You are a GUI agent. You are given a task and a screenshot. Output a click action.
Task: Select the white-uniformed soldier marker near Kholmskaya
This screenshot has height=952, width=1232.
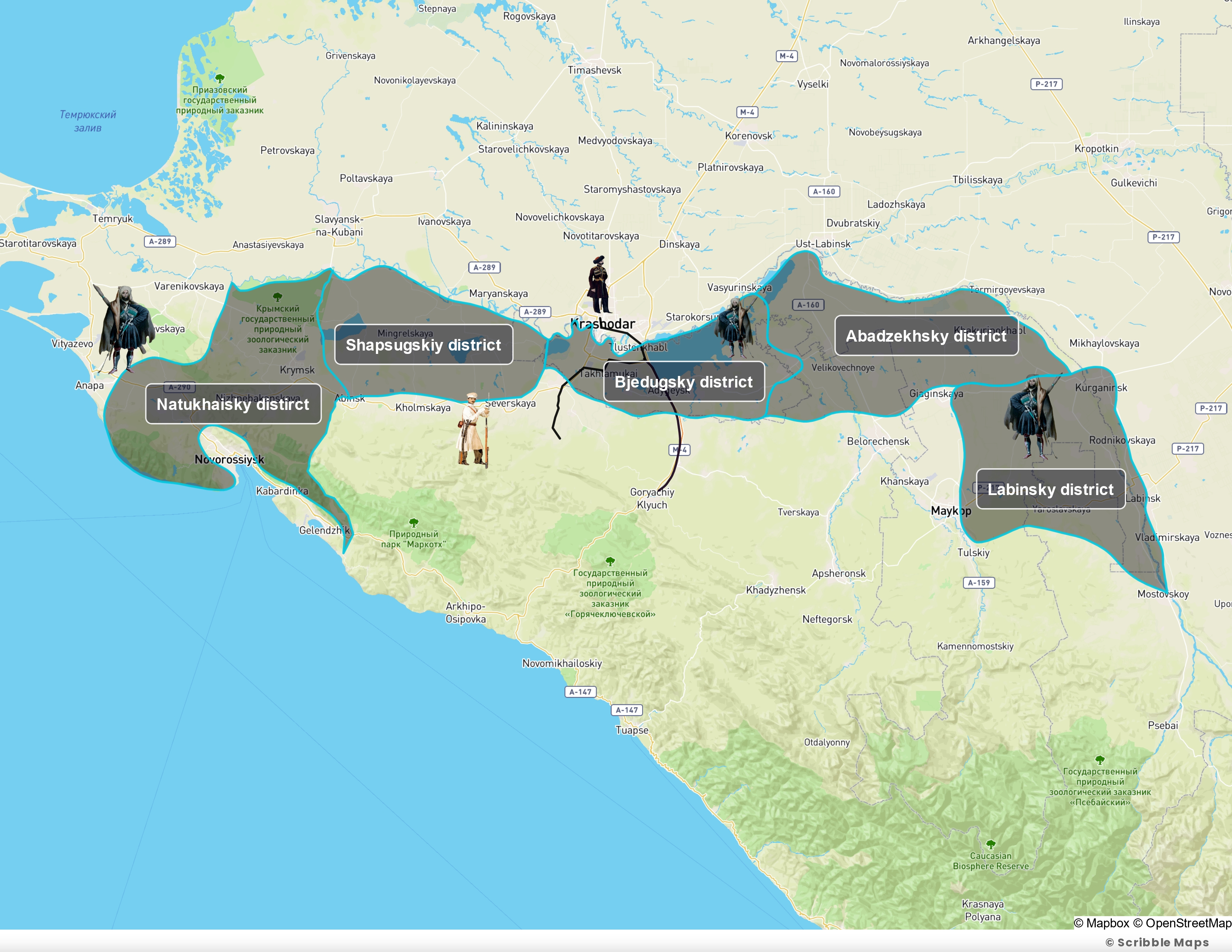coord(474,430)
